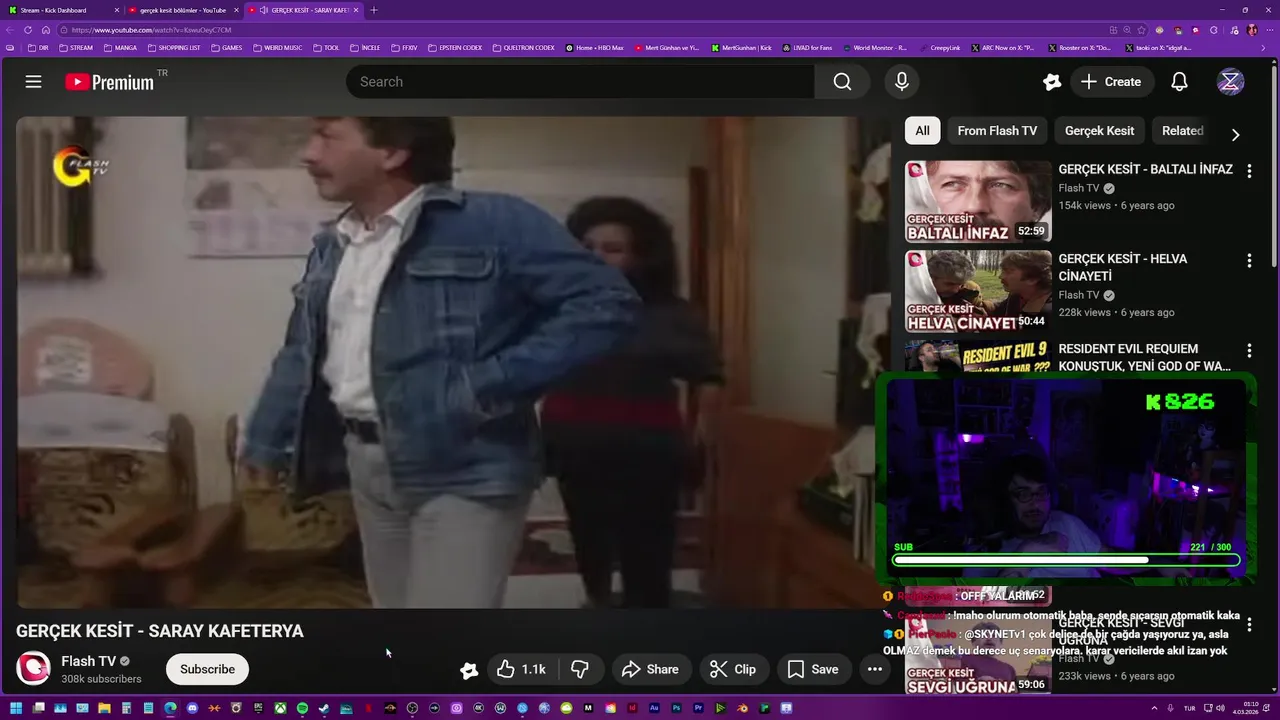The width and height of the screenshot is (1280, 720).
Task: Open Spotify from the taskbar
Action: coord(302,709)
